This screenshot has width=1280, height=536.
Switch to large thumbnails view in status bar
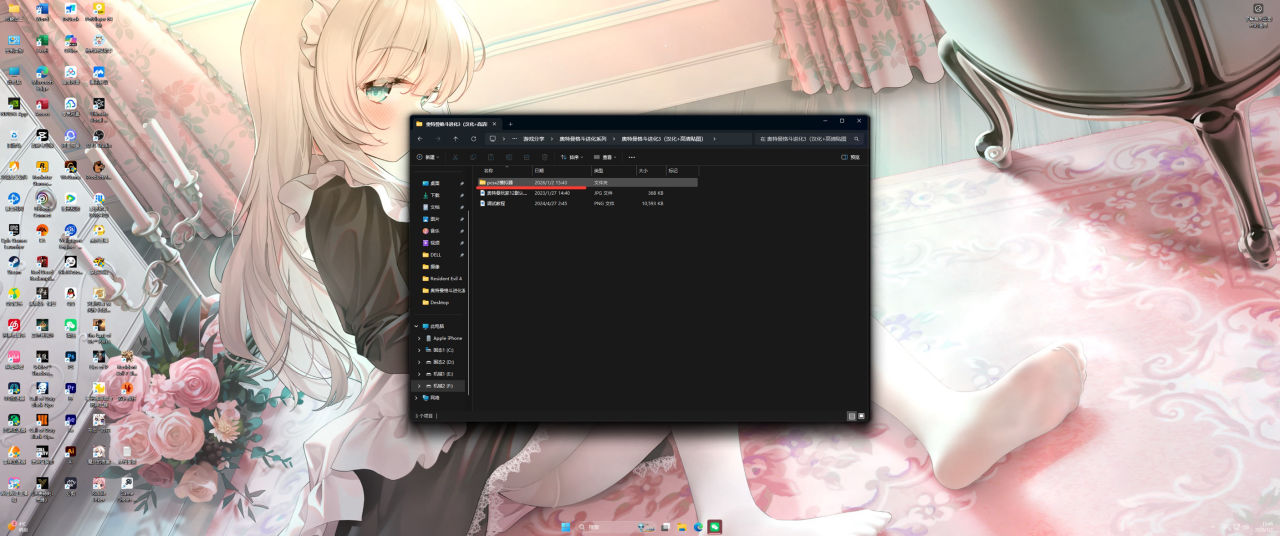[861, 415]
